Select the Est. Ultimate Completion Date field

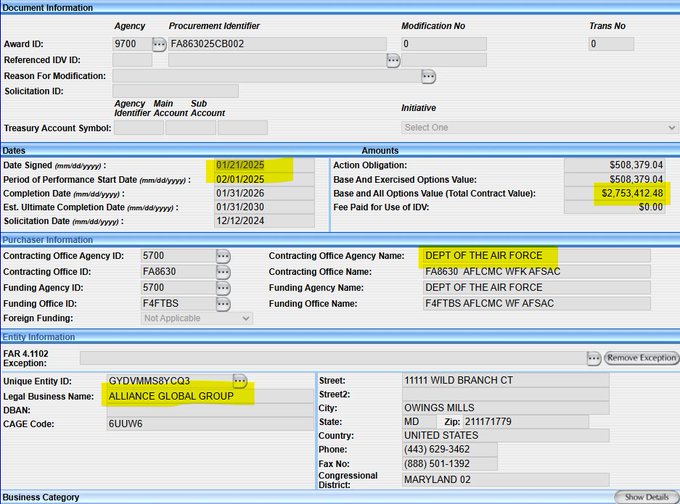pyautogui.click(x=263, y=207)
